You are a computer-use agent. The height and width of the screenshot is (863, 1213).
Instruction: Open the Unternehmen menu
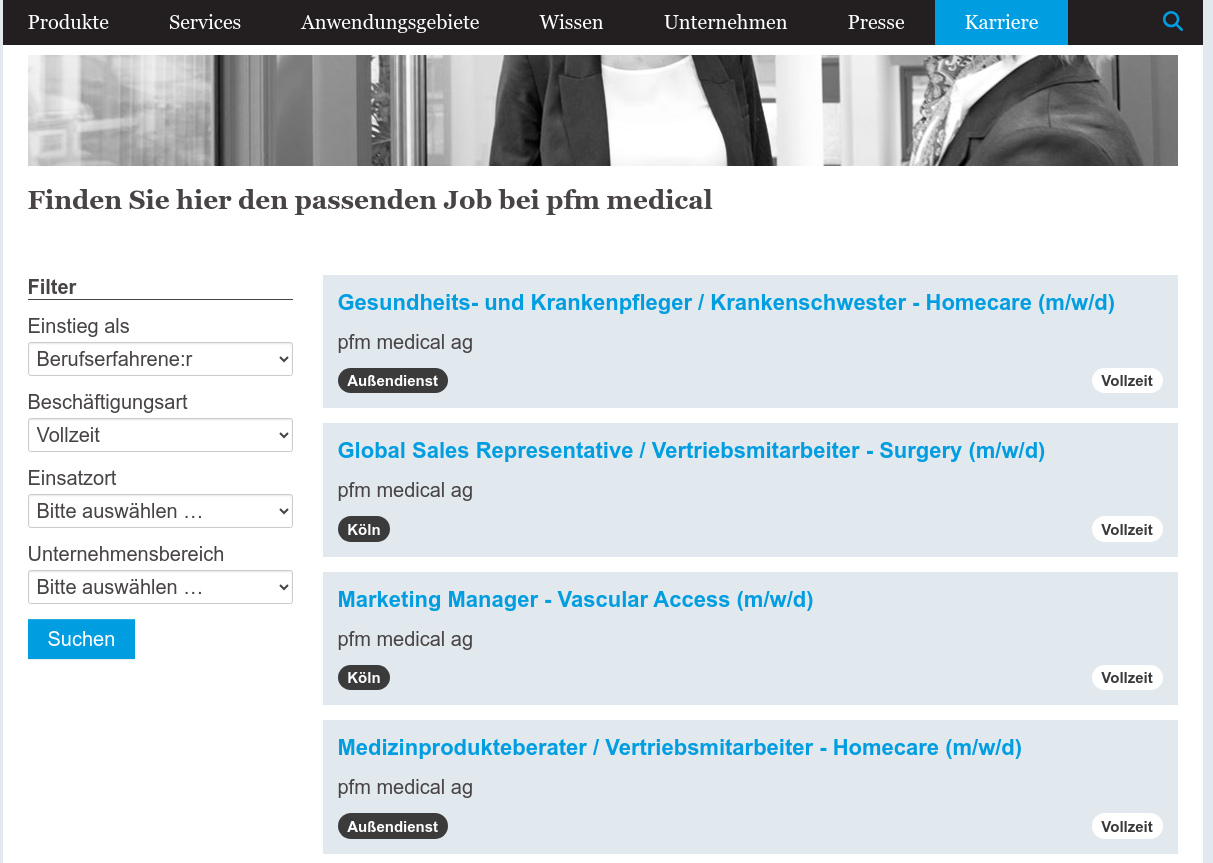click(x=725, y=22)
